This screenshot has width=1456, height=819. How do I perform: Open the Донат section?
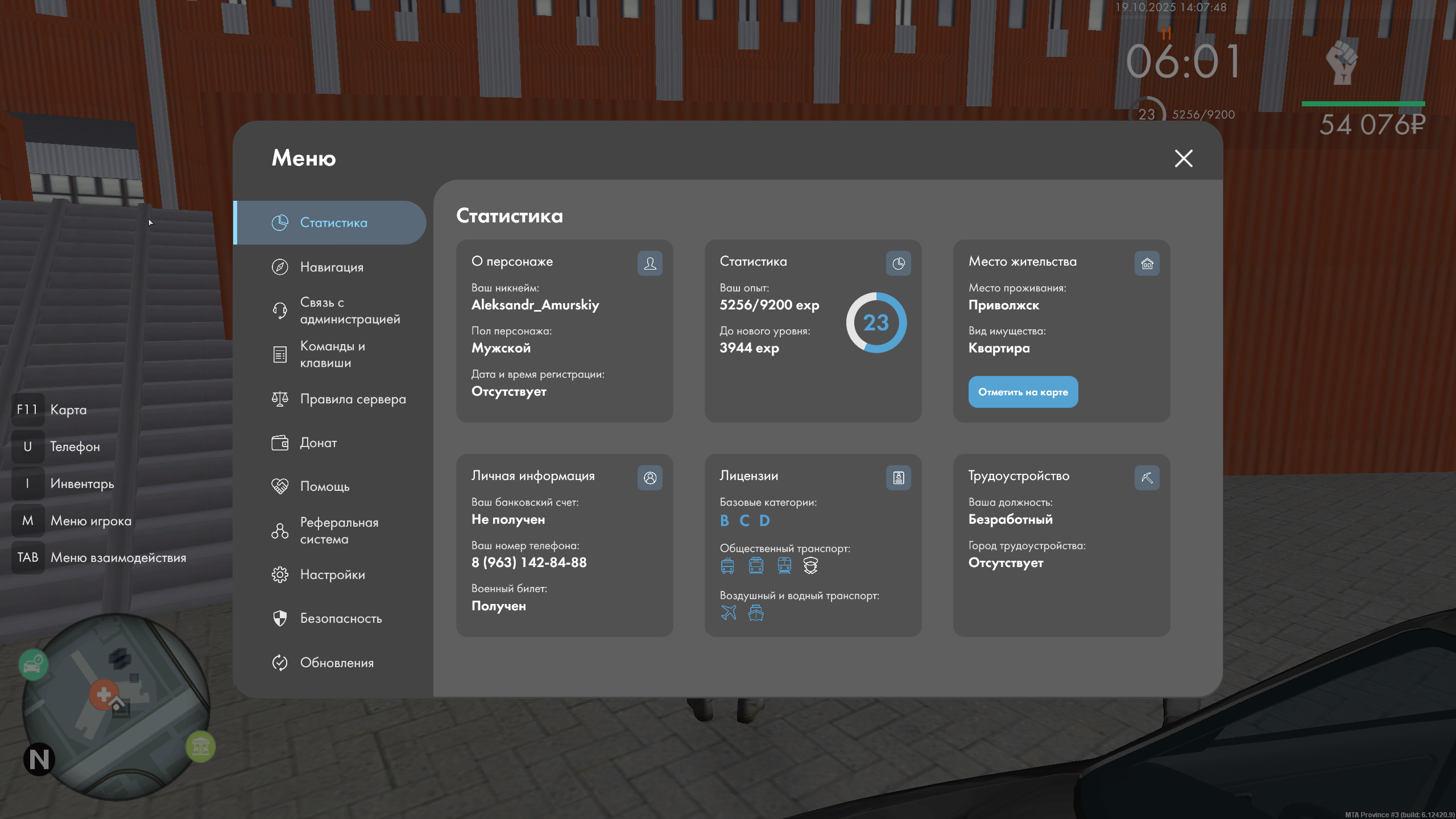tap(318, 442)
